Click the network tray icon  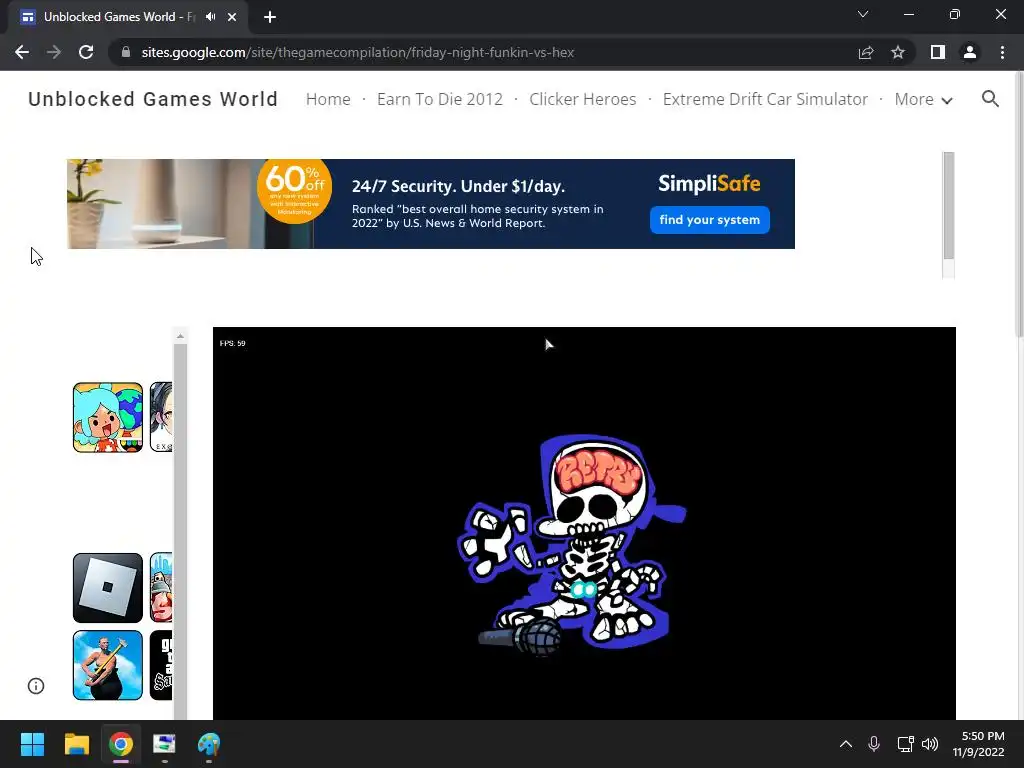tap(905, 744)
